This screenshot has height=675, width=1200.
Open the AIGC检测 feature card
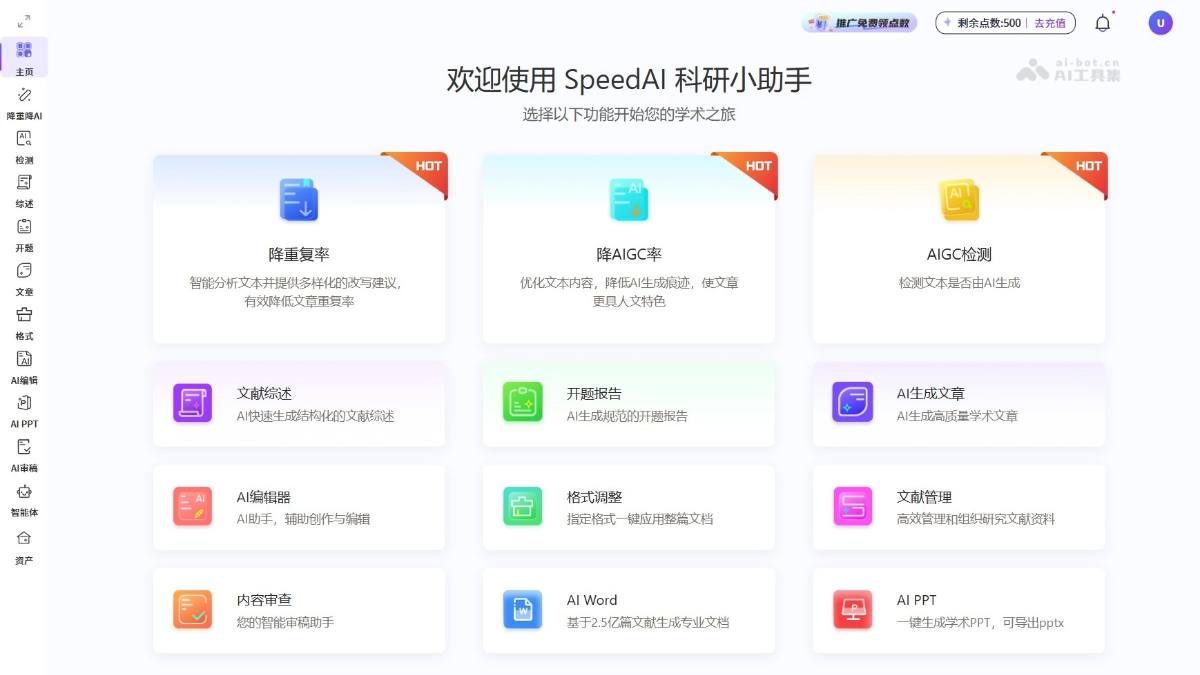coord(958,247)
